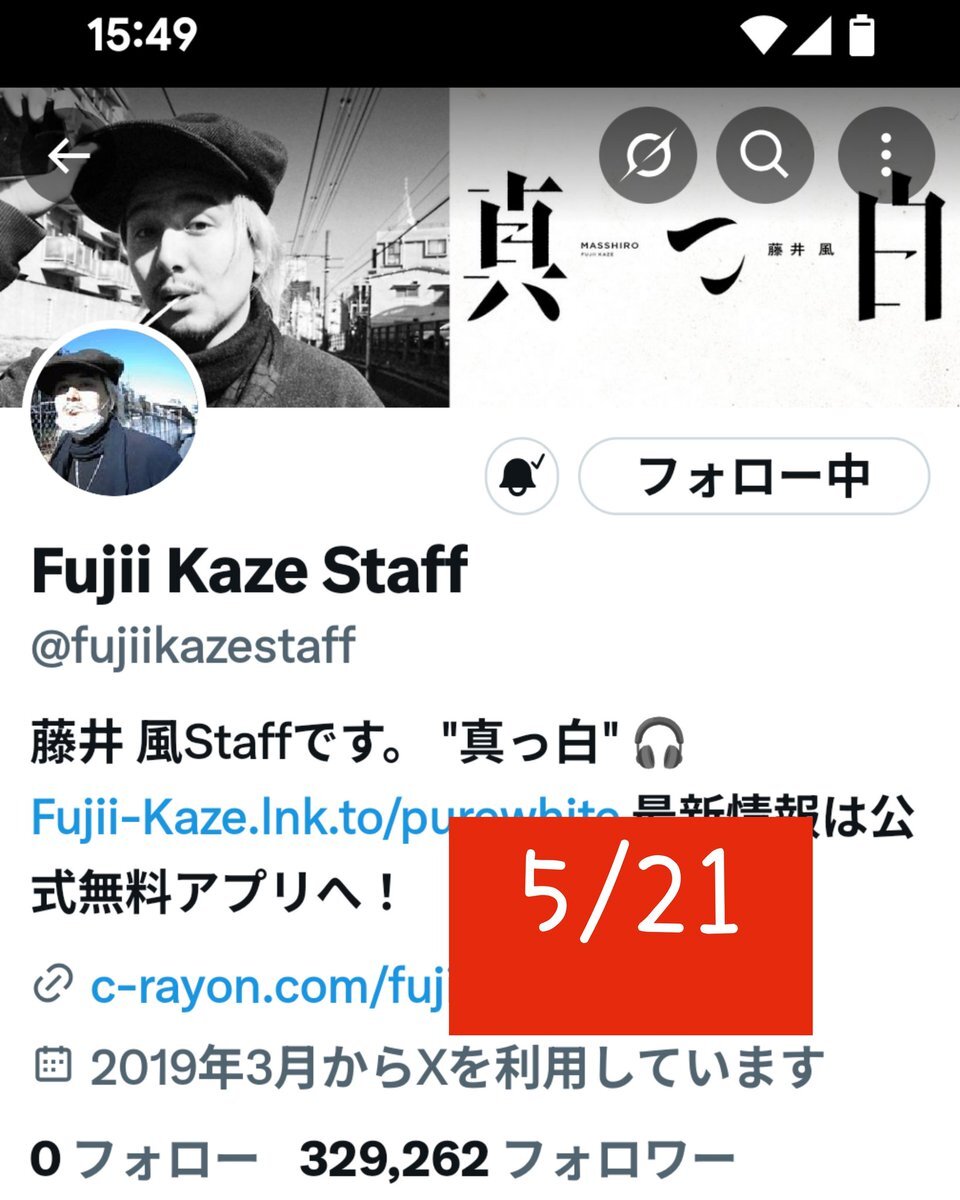Tap the search magnifier icon
The height and width of the screenshot is (1200, 960).
(x=765, y=156)
